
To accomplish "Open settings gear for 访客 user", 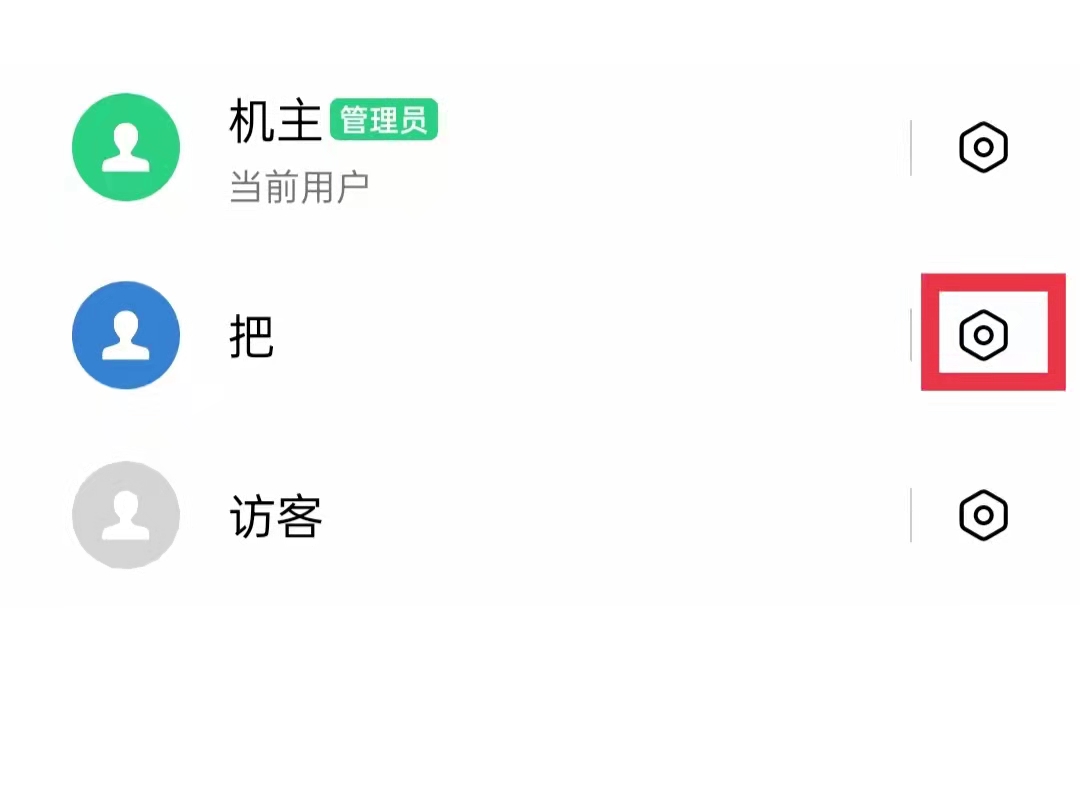I will (x=983, y=515).
